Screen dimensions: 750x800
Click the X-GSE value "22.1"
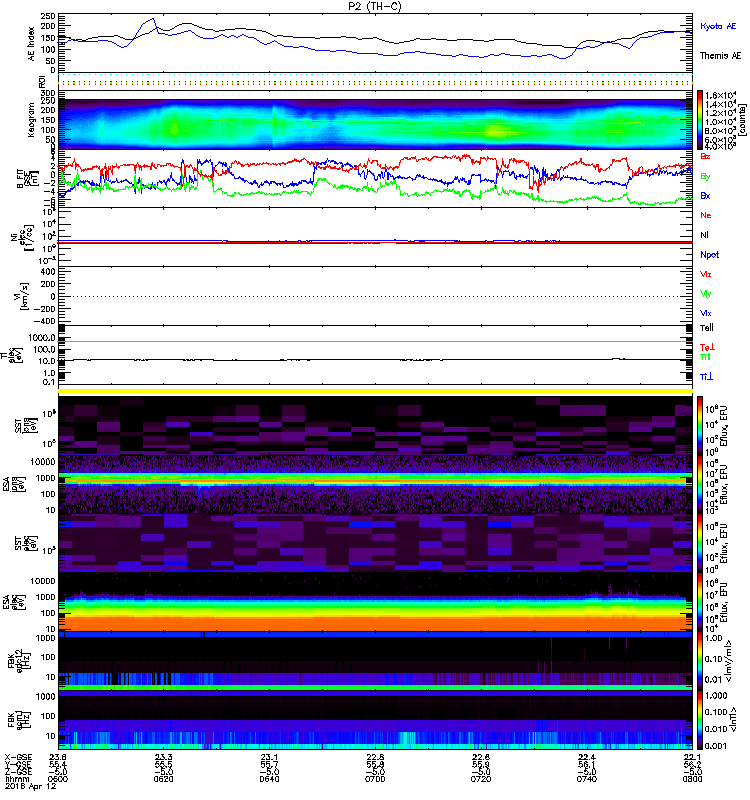[x=692, y=757]
